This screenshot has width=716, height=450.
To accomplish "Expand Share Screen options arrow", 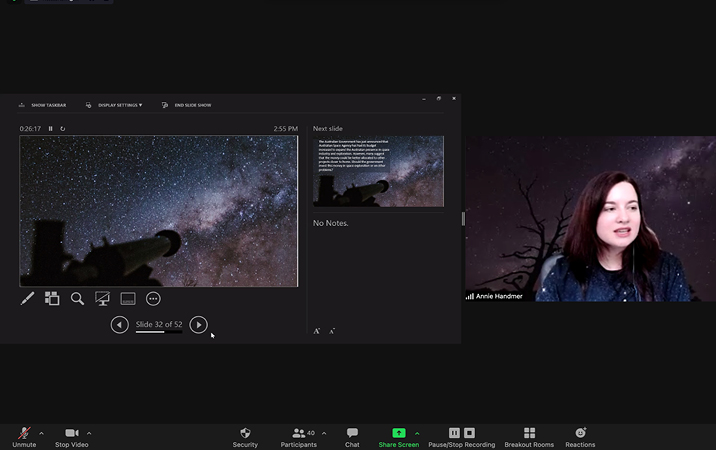I will pyautogui.click(x=417, y=433).
